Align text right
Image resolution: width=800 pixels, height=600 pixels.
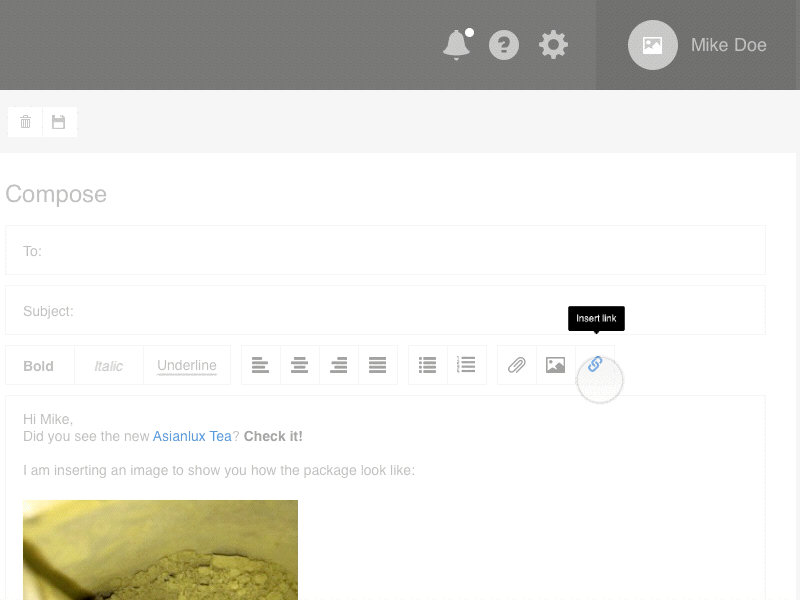pos(339,365)
